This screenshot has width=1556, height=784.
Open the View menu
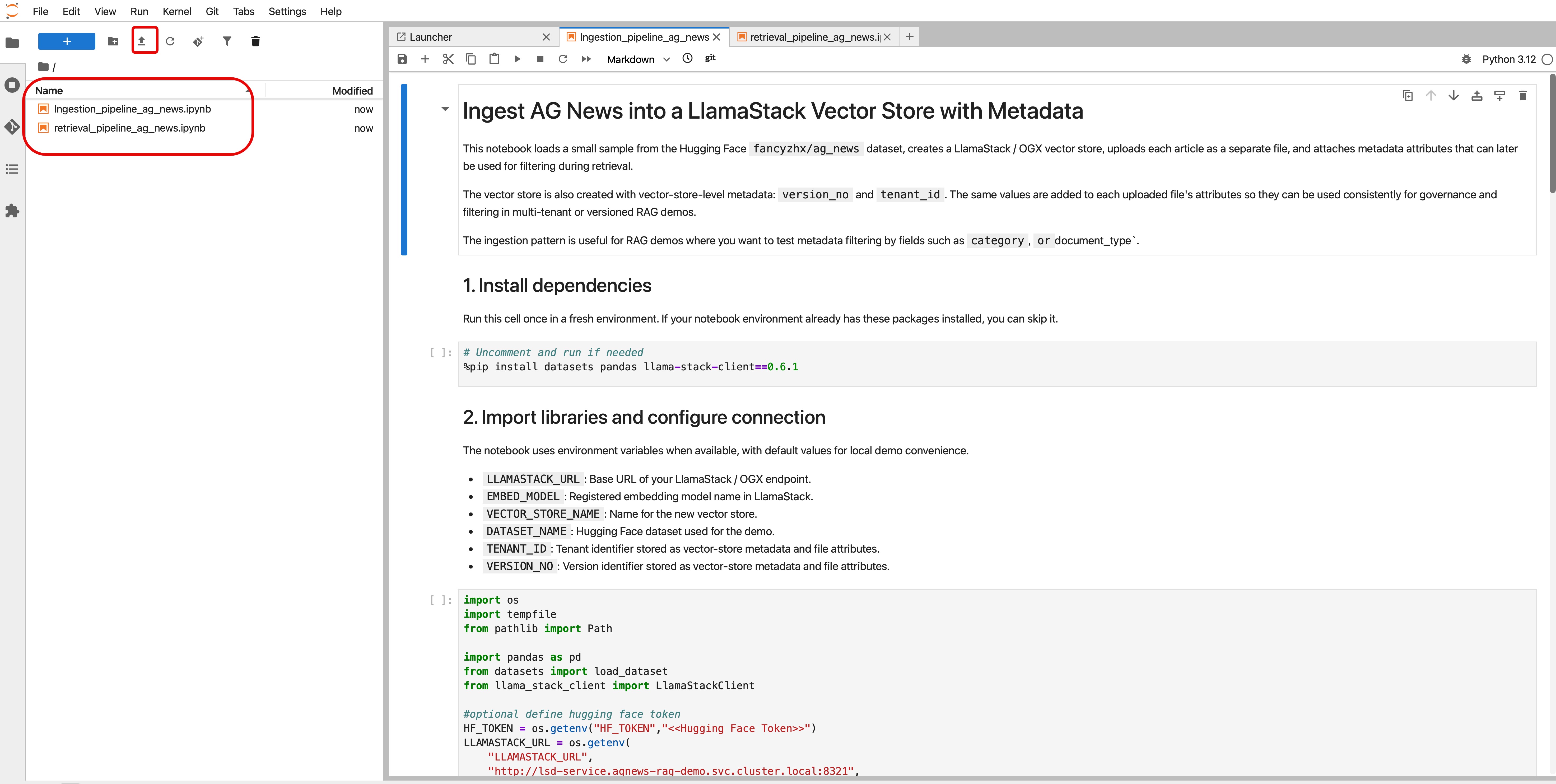[105, 11]
